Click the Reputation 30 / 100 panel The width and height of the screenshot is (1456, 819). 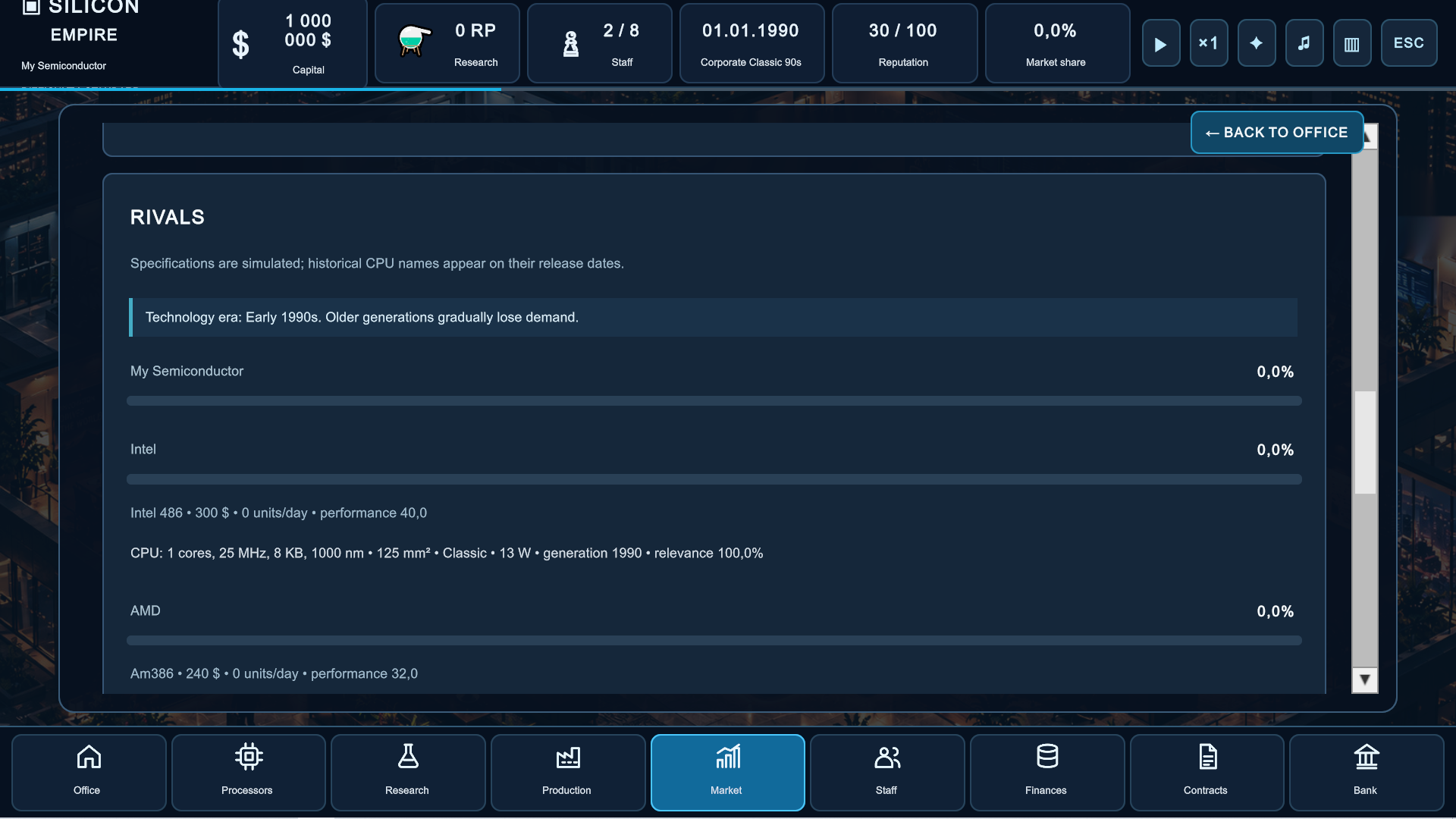(x=904, y=43)
